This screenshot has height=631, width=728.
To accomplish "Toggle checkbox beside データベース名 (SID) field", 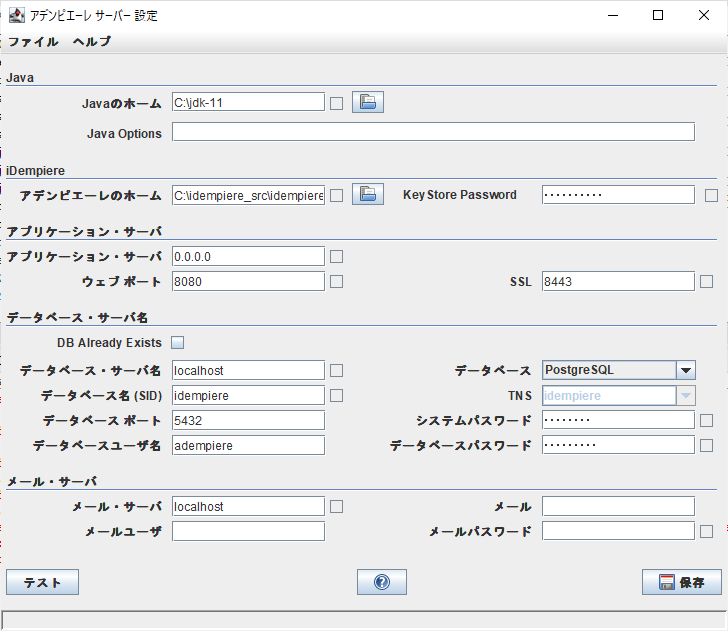I will [337, 396].
